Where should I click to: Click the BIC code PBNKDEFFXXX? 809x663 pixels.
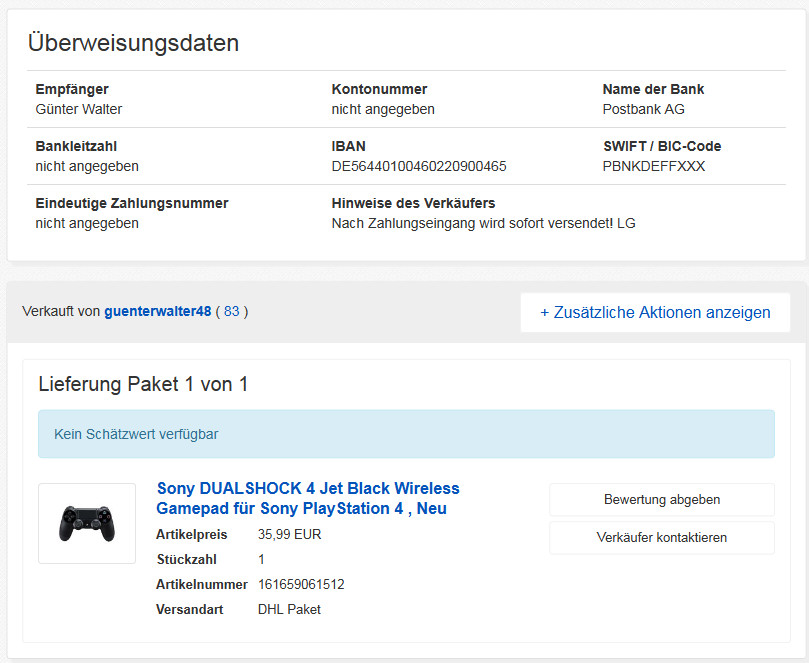[654, 166]
